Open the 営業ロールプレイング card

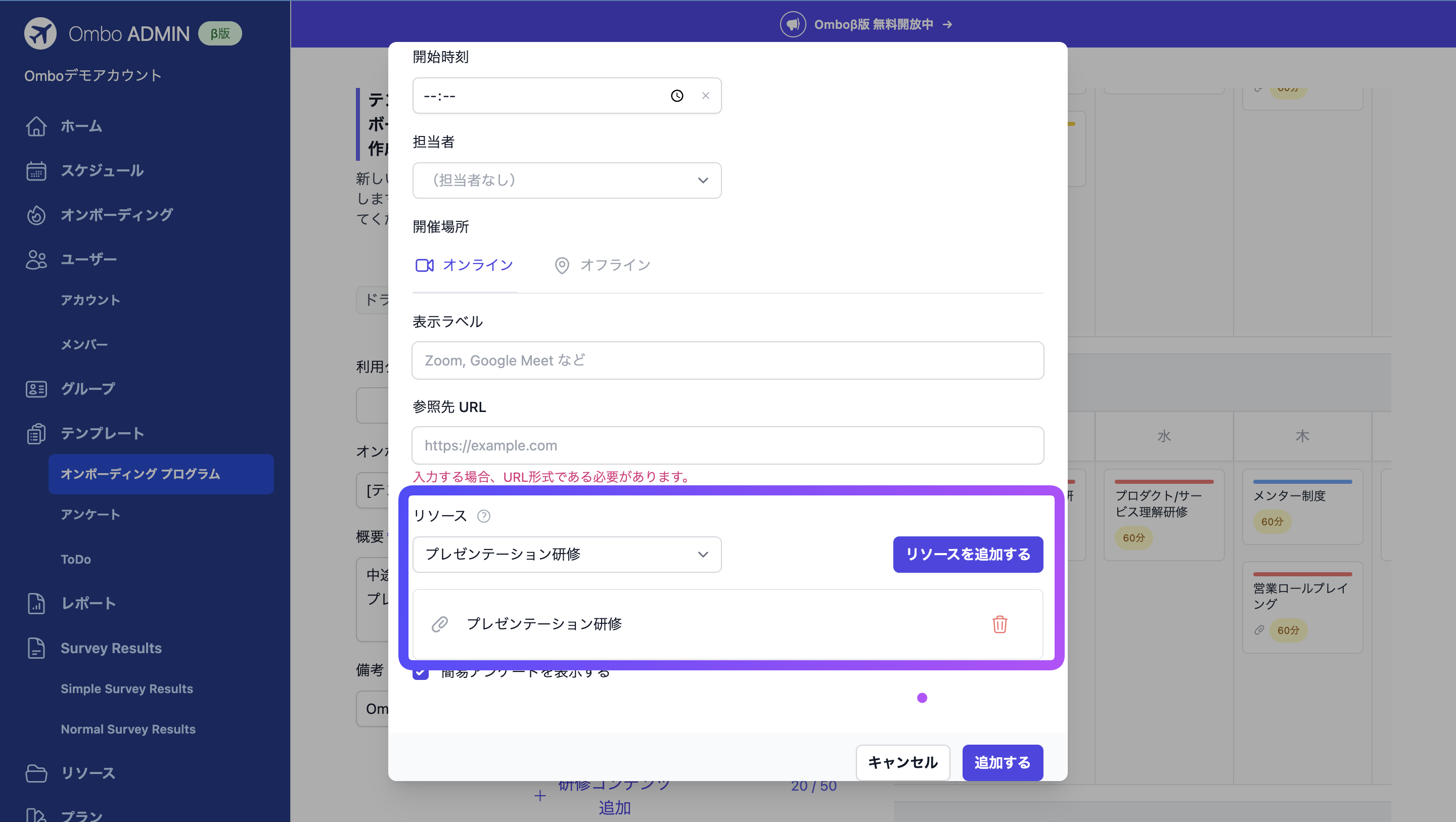1302,607
